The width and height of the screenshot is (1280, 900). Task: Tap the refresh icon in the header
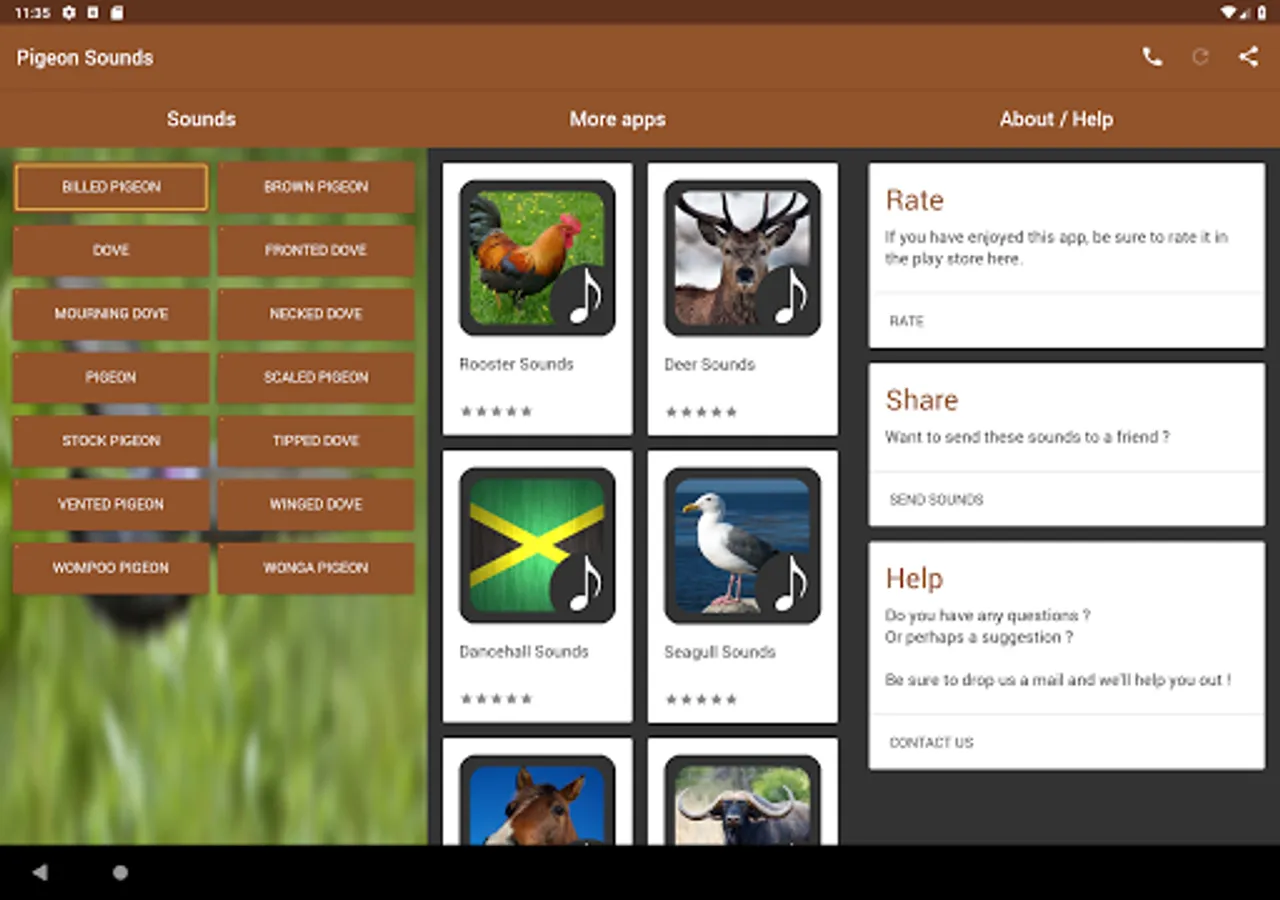point(1200,57)
